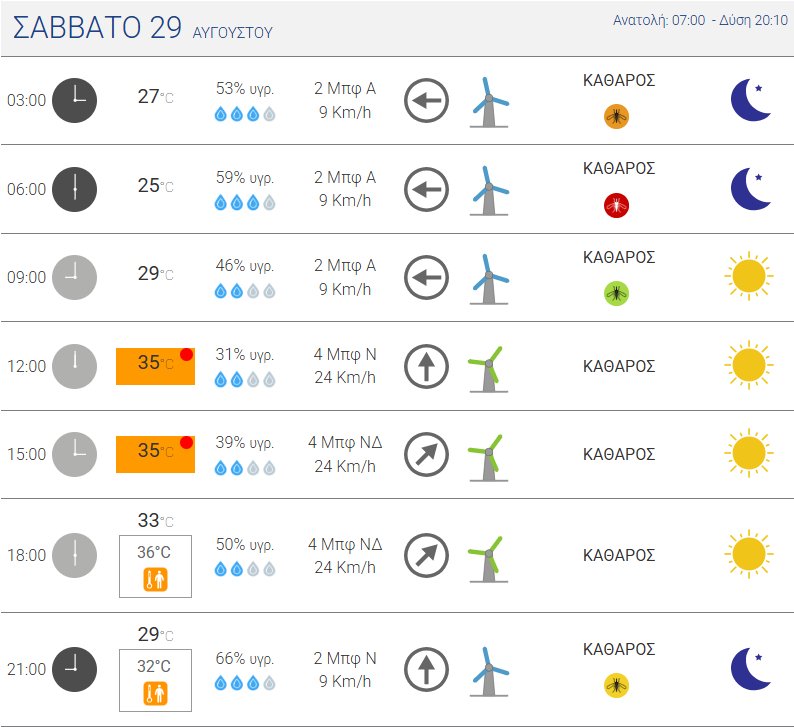Click the sunrise and sunset times text
This screenshot has width=794, height=727.
coord(700,20)
